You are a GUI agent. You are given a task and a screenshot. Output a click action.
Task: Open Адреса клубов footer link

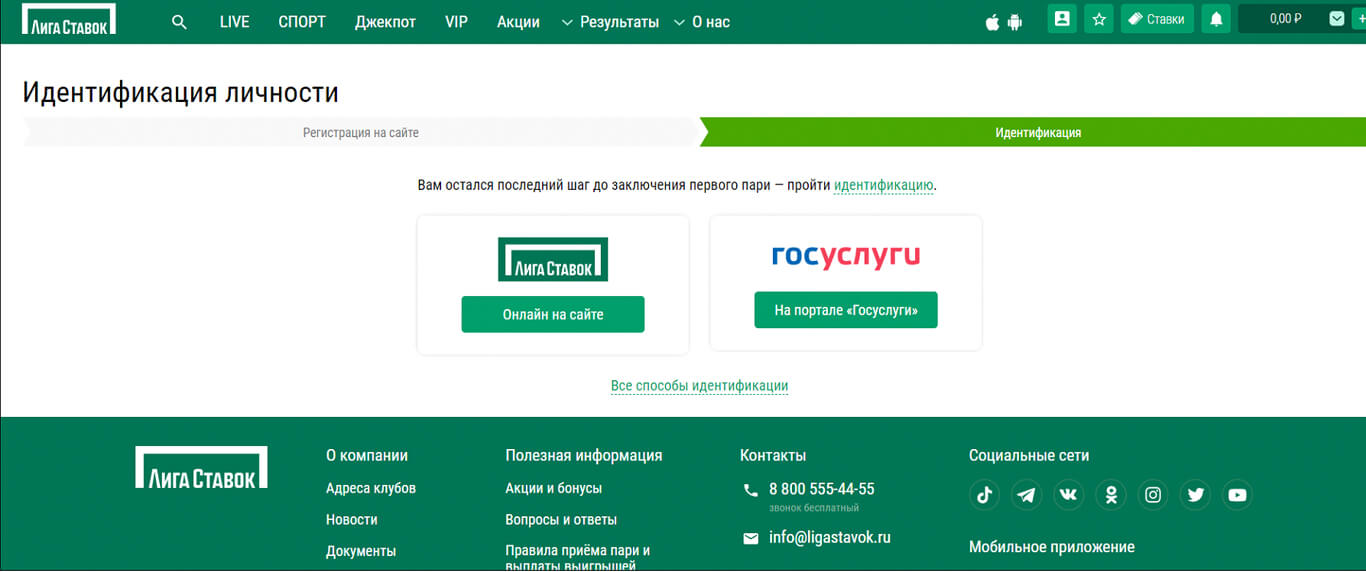click(x=371, y=488)
